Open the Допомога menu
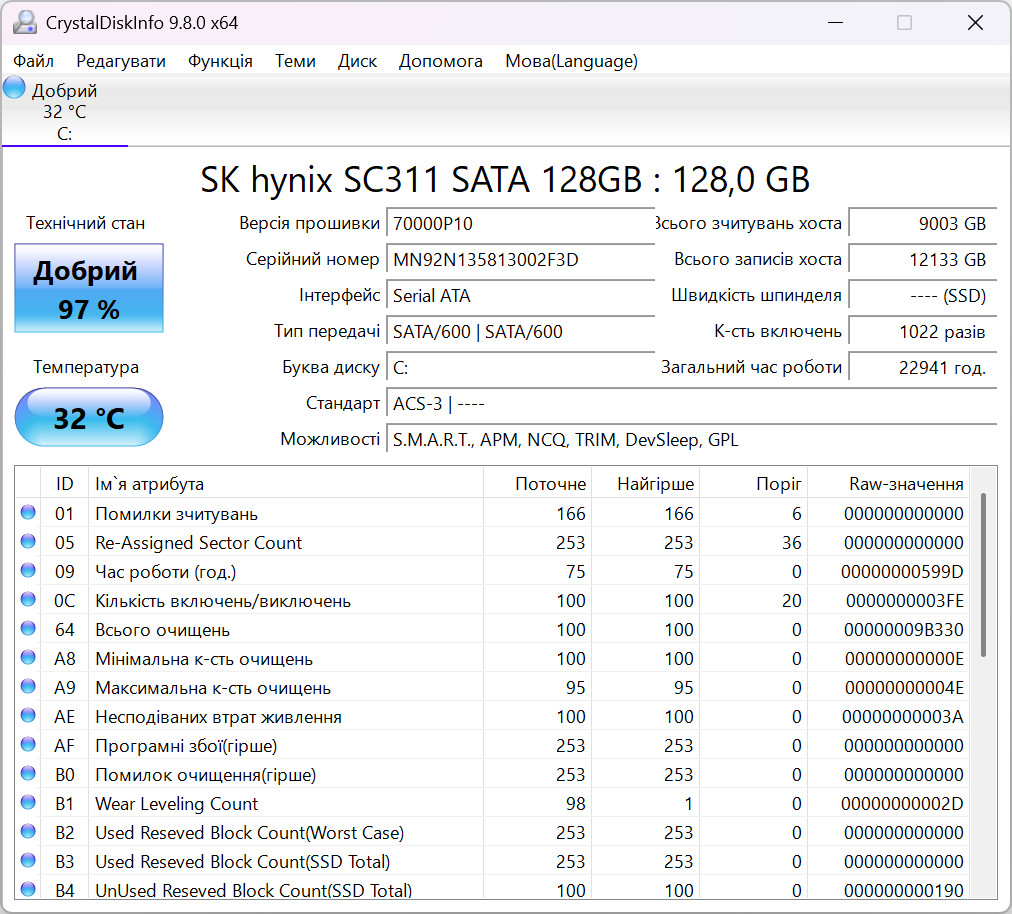The width and height of the screenshot is (1012, 914). (440, 61)
